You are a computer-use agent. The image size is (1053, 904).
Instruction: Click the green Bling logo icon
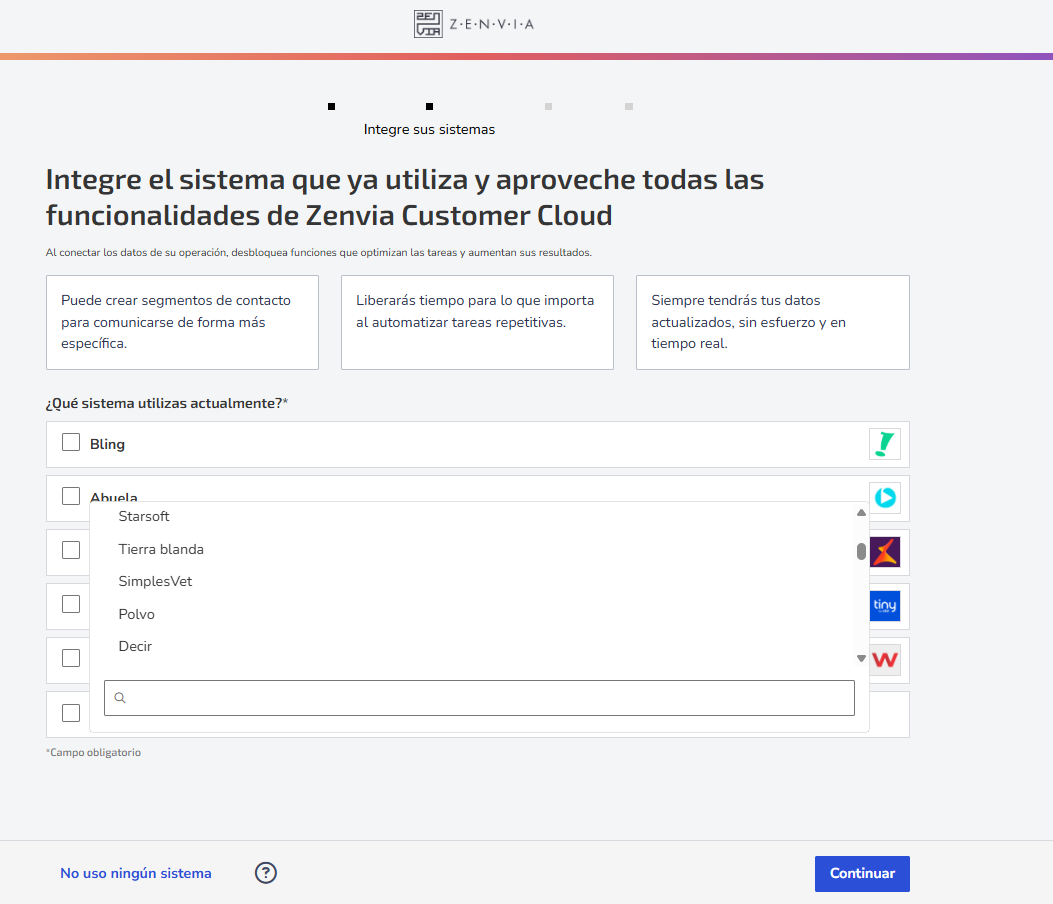pos(884,444)
